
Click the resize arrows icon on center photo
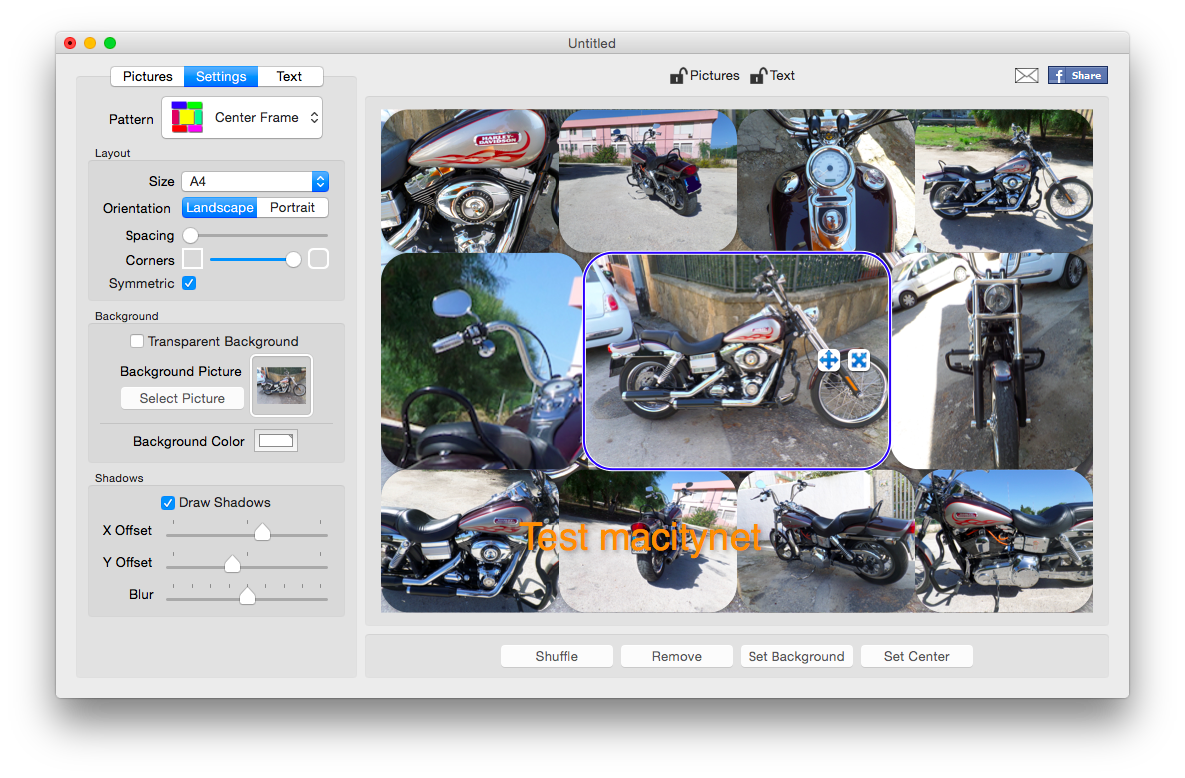(x=859, y=360)
